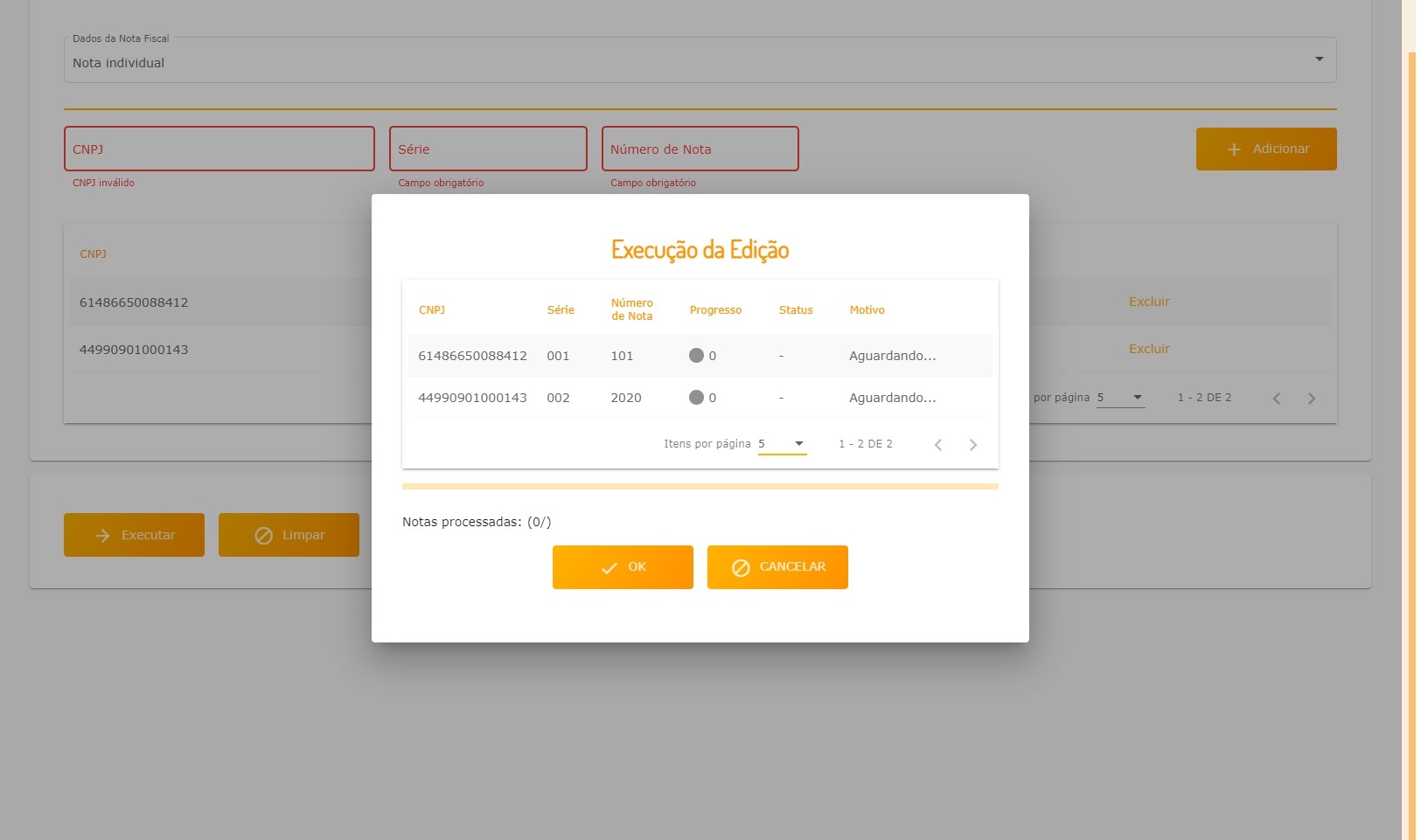Click progress indicator for note 2020
1421x840 pixels.
(696, 398)
